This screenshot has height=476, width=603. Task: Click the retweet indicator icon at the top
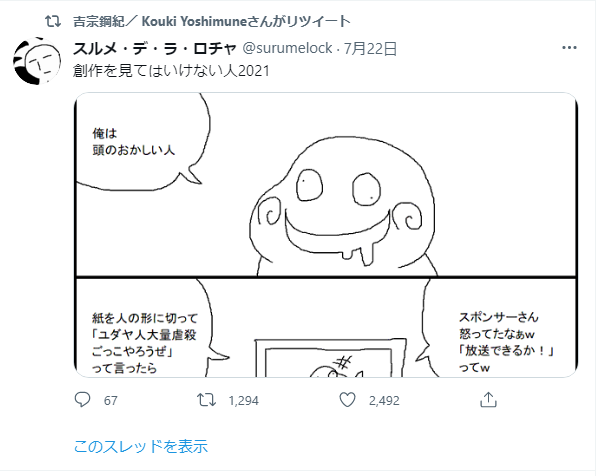point(53,21)
